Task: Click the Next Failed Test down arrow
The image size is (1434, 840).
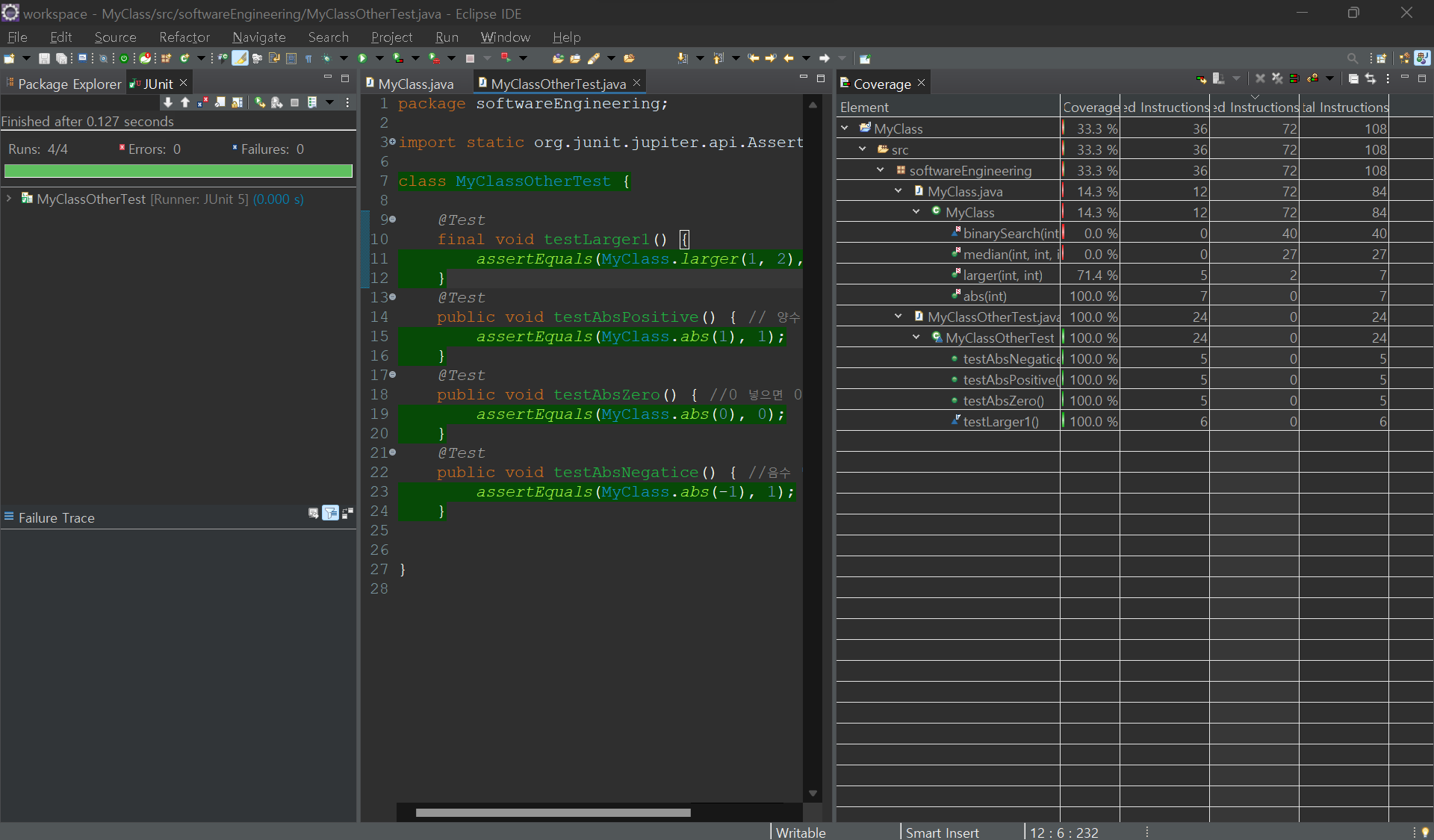Action: (x=168, y=102)
